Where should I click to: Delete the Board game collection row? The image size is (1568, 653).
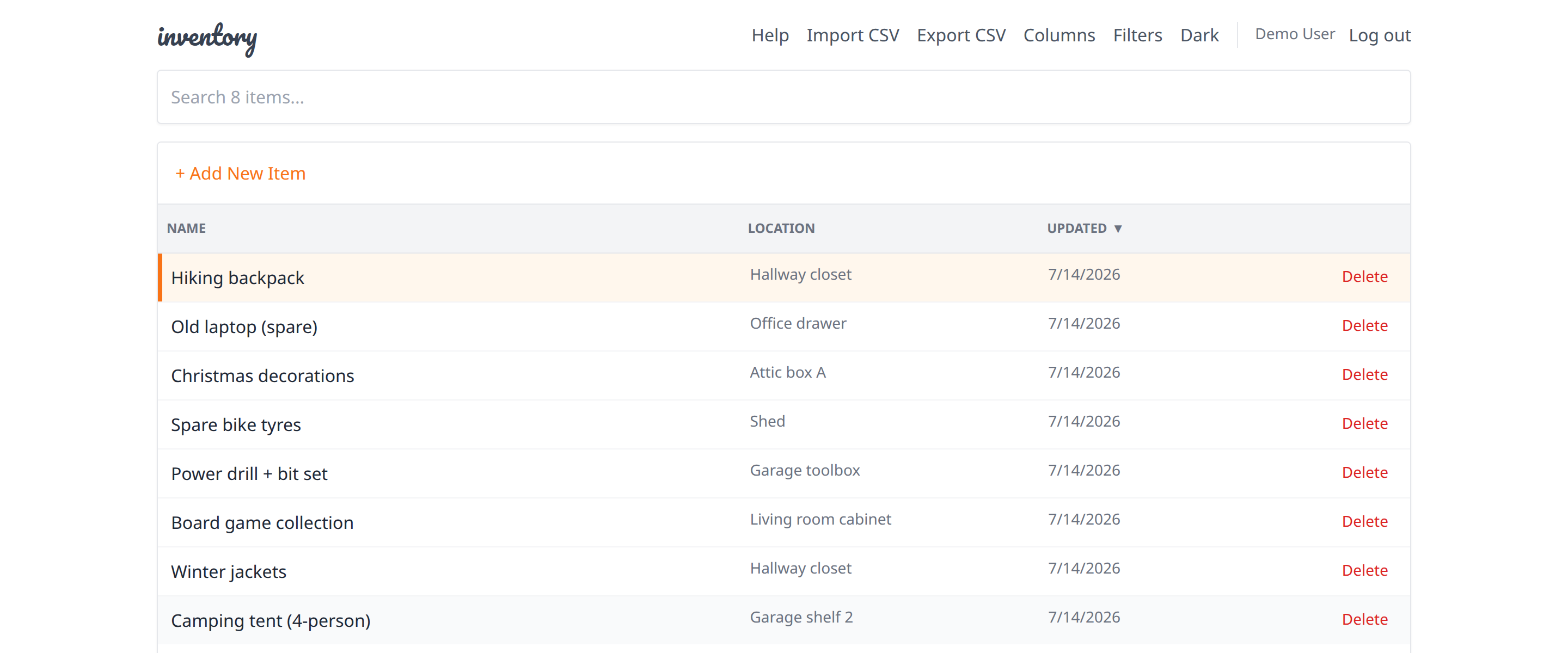[1365, 521]
